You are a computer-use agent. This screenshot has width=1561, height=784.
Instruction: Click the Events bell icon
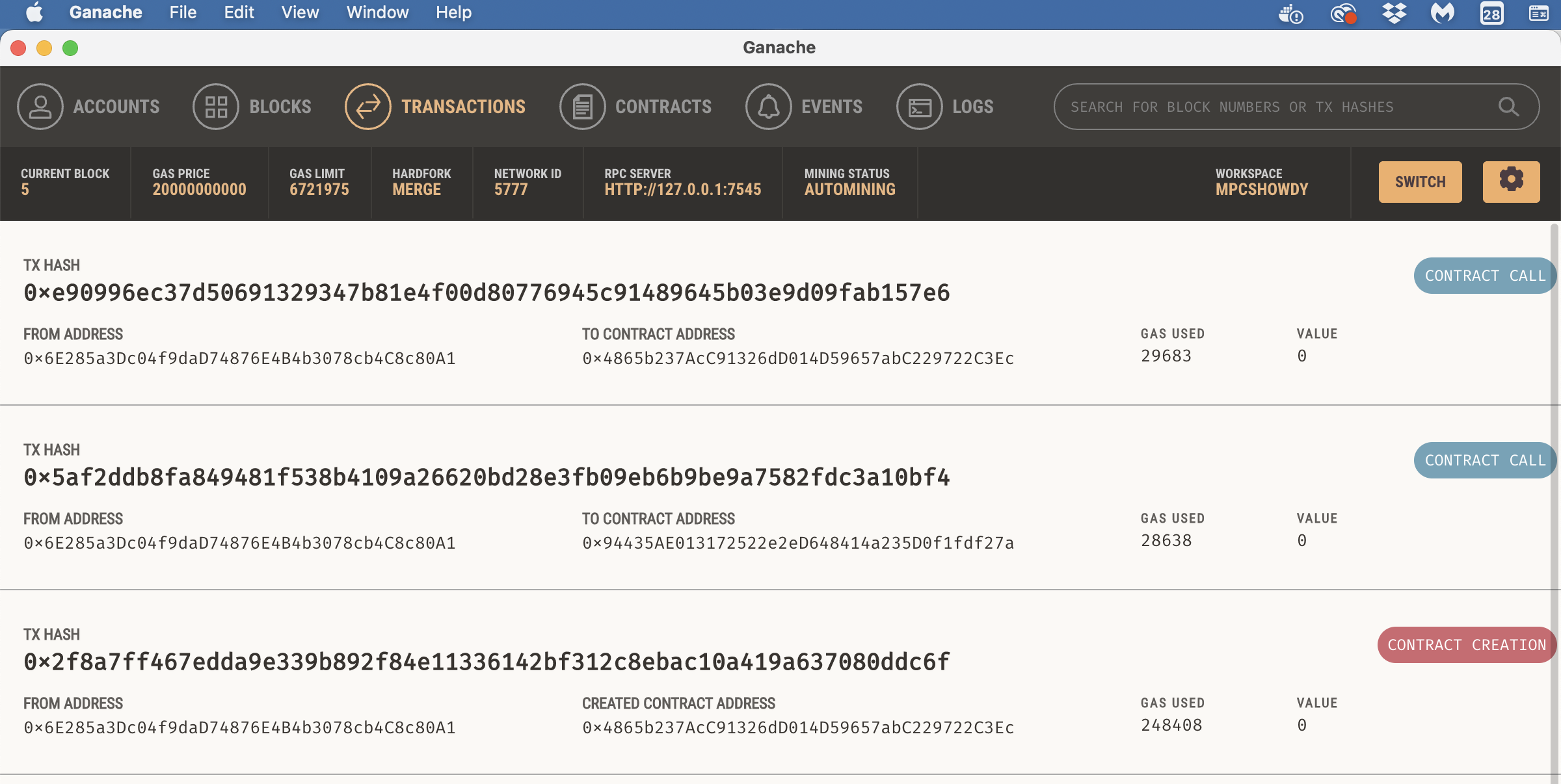click(768, 107)
